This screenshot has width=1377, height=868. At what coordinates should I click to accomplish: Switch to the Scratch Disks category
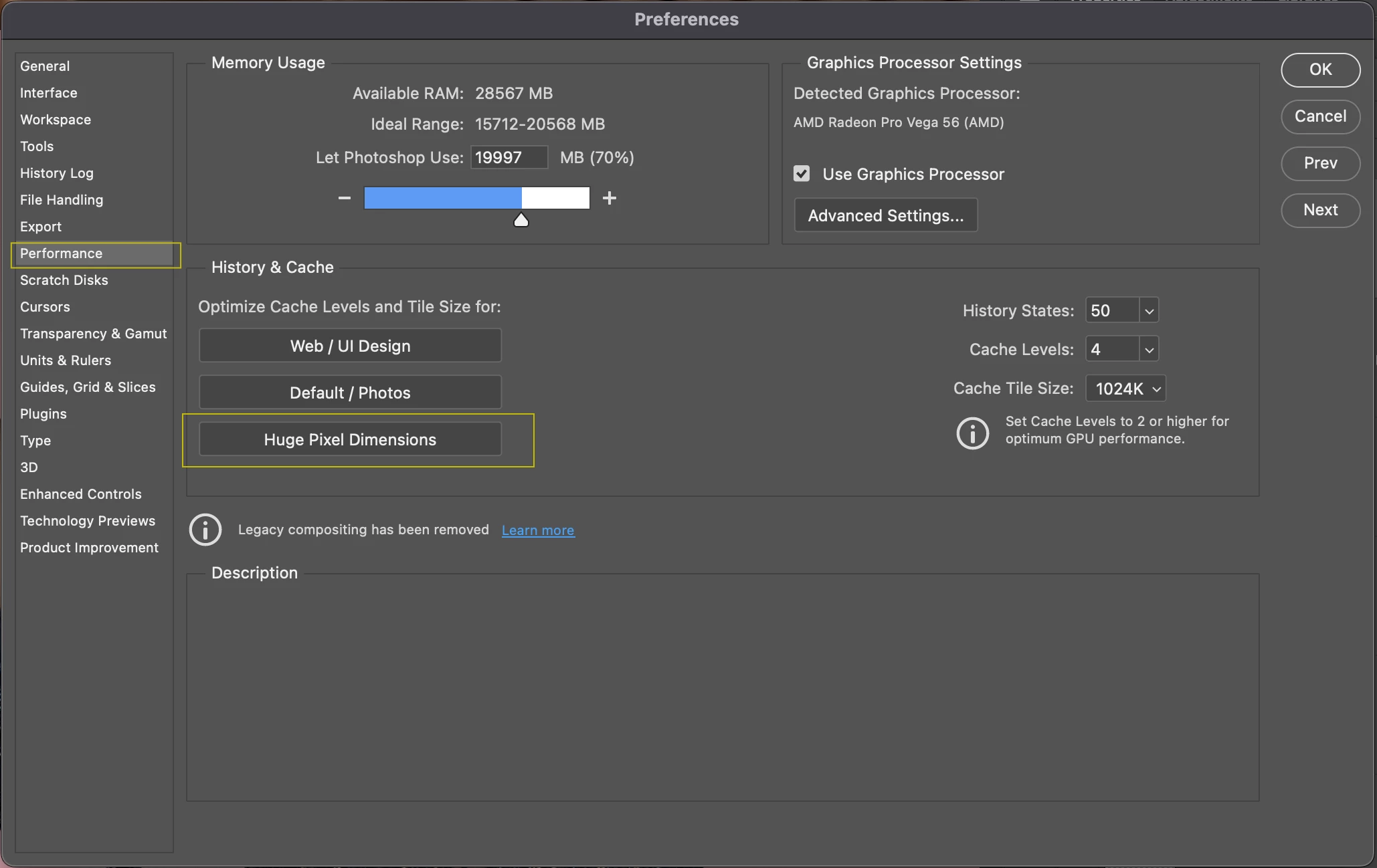click(64, 280)
